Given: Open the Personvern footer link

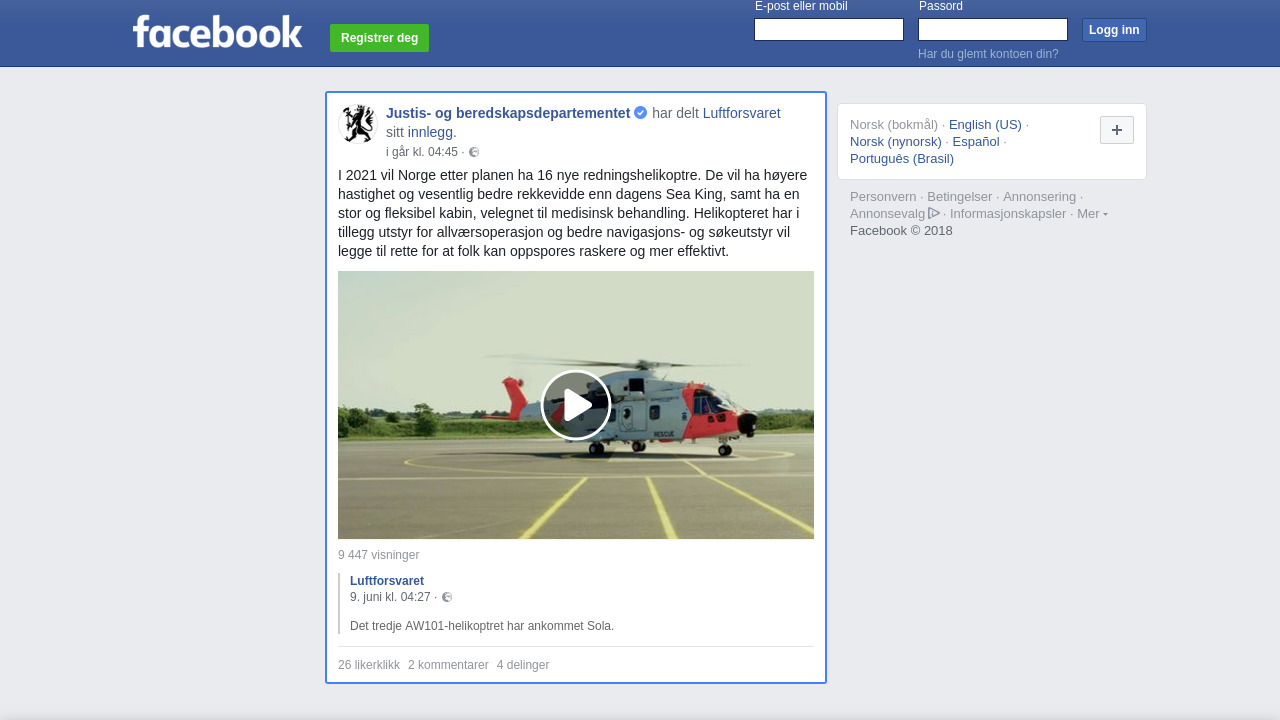Looking at the screenshot, I should coord(883,197).
